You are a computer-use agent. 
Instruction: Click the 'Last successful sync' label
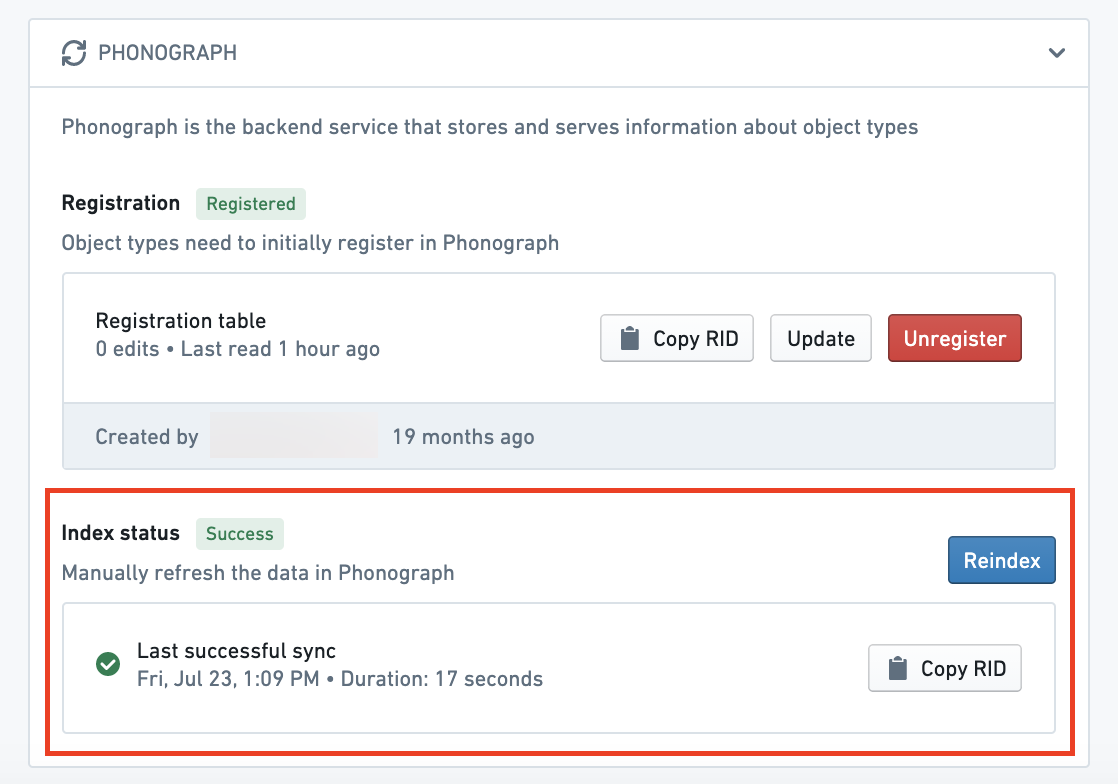point(236,651)
